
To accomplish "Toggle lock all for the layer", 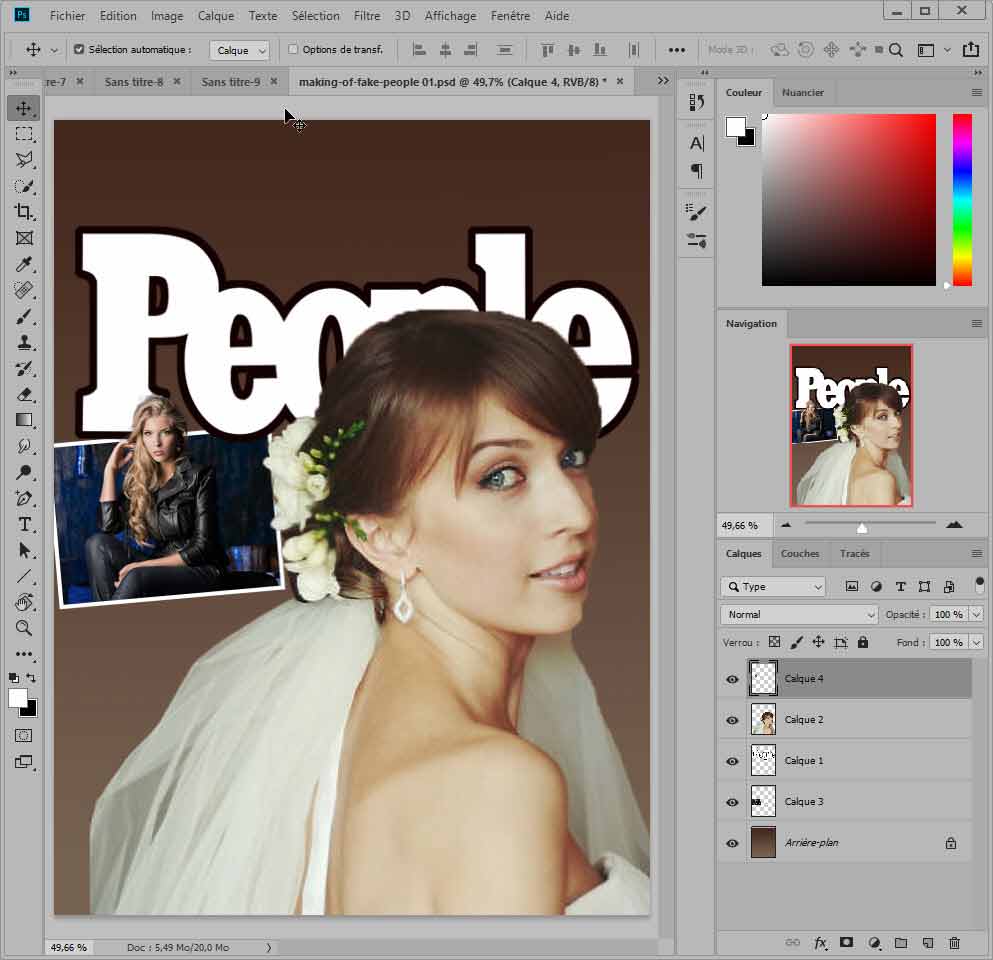I will click(863, 642).
